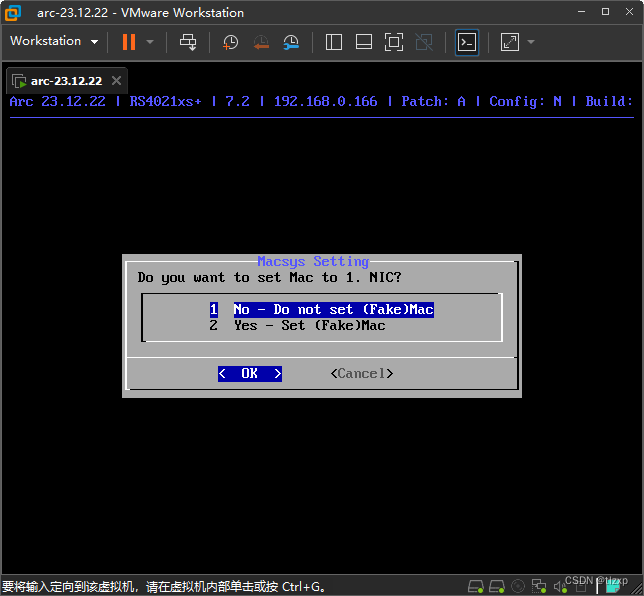Screen dimensions: 644x596
Task: Click the CD/DVD drive status icon
Action: 518,586
